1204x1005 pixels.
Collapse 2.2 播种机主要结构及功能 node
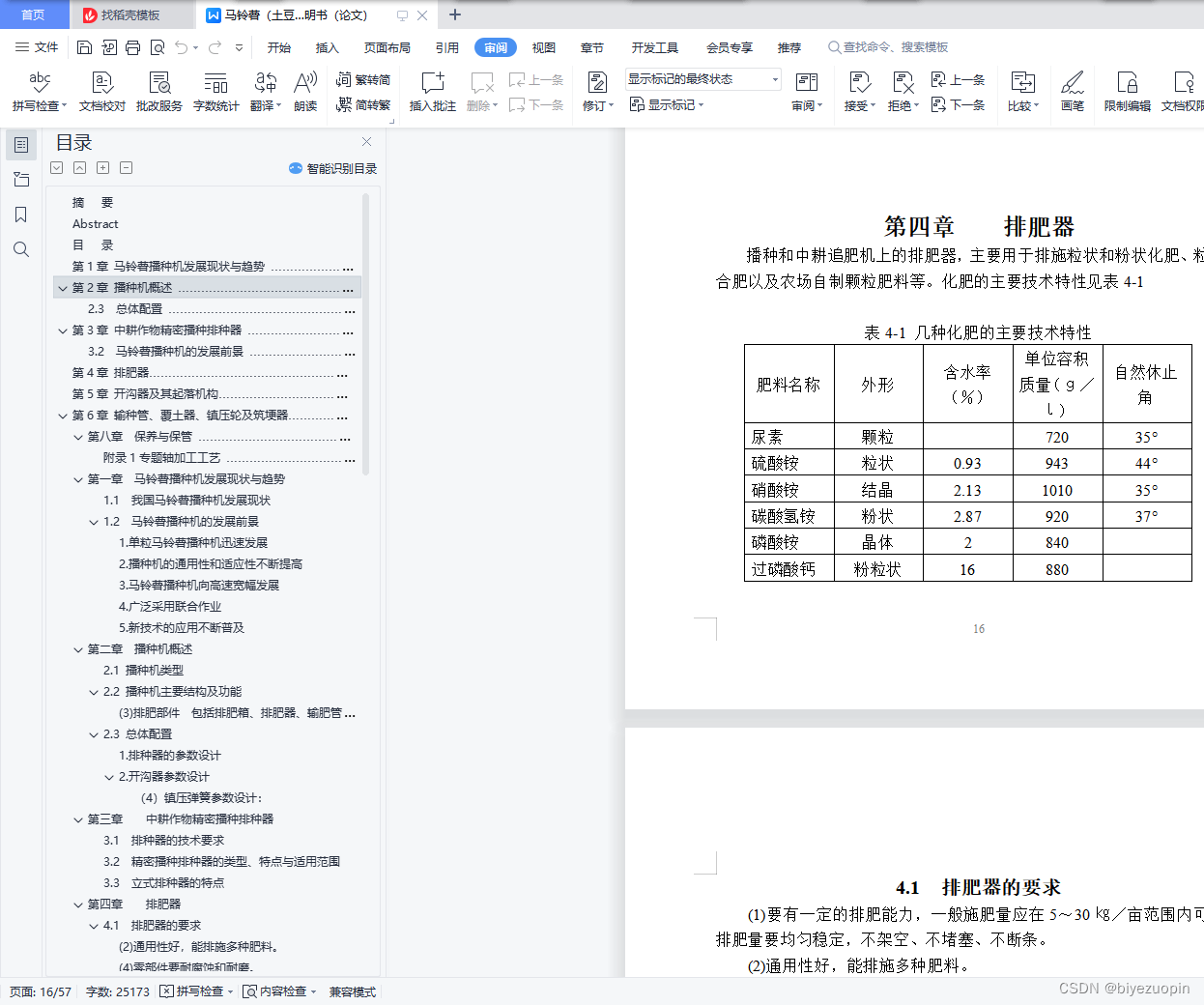pyautogui.click(x=94, y=692)
